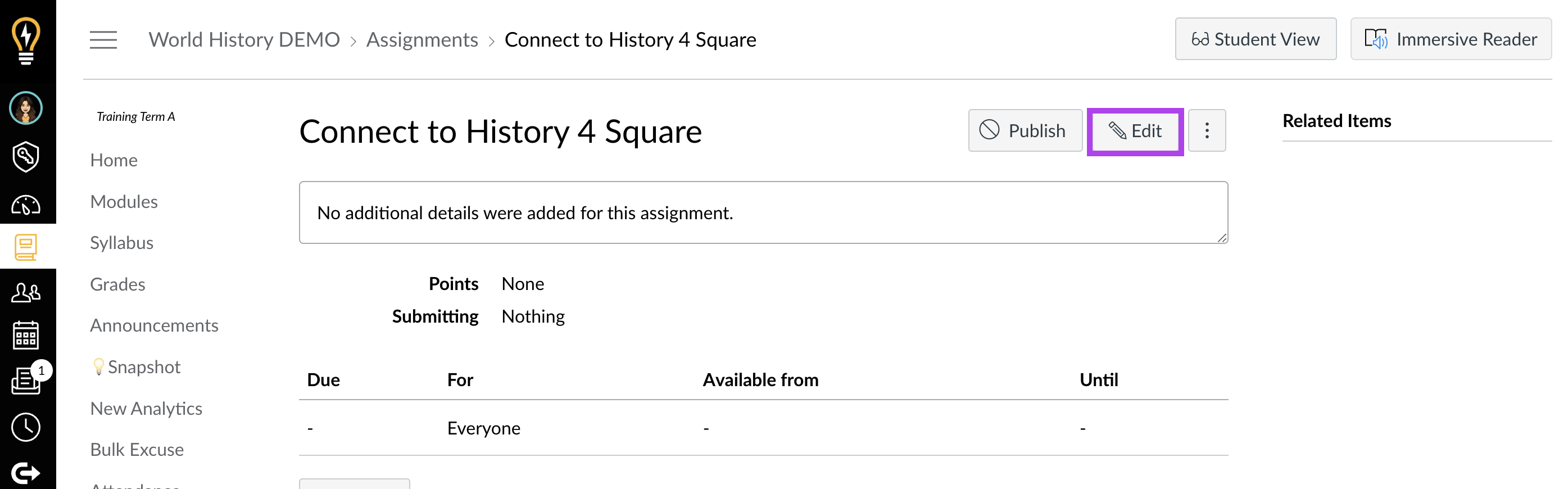Open the Account avatar in global navigation

click(25, 108)
